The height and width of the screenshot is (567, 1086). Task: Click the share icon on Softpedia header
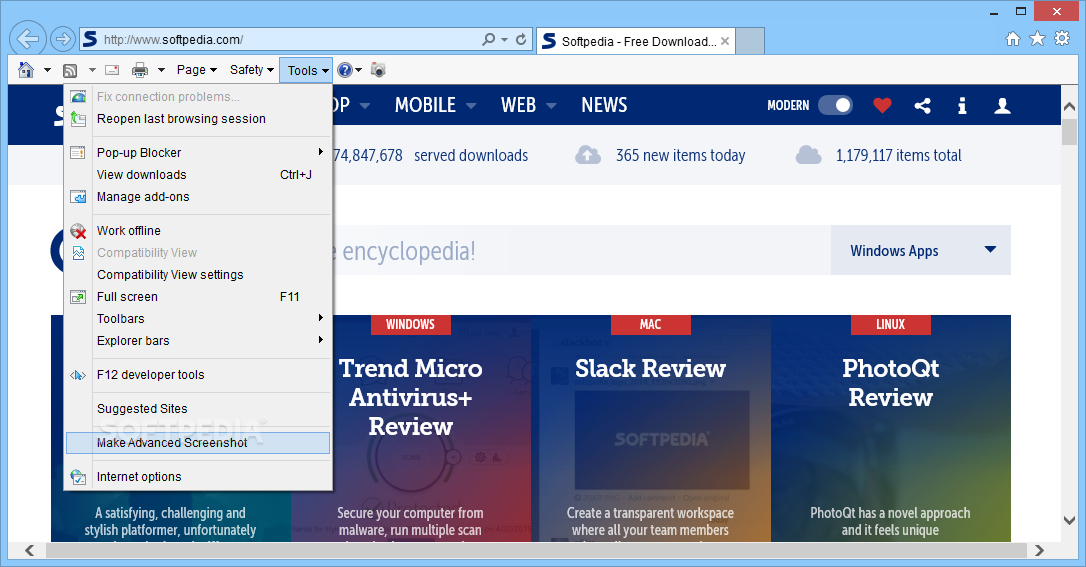[922, 105]
